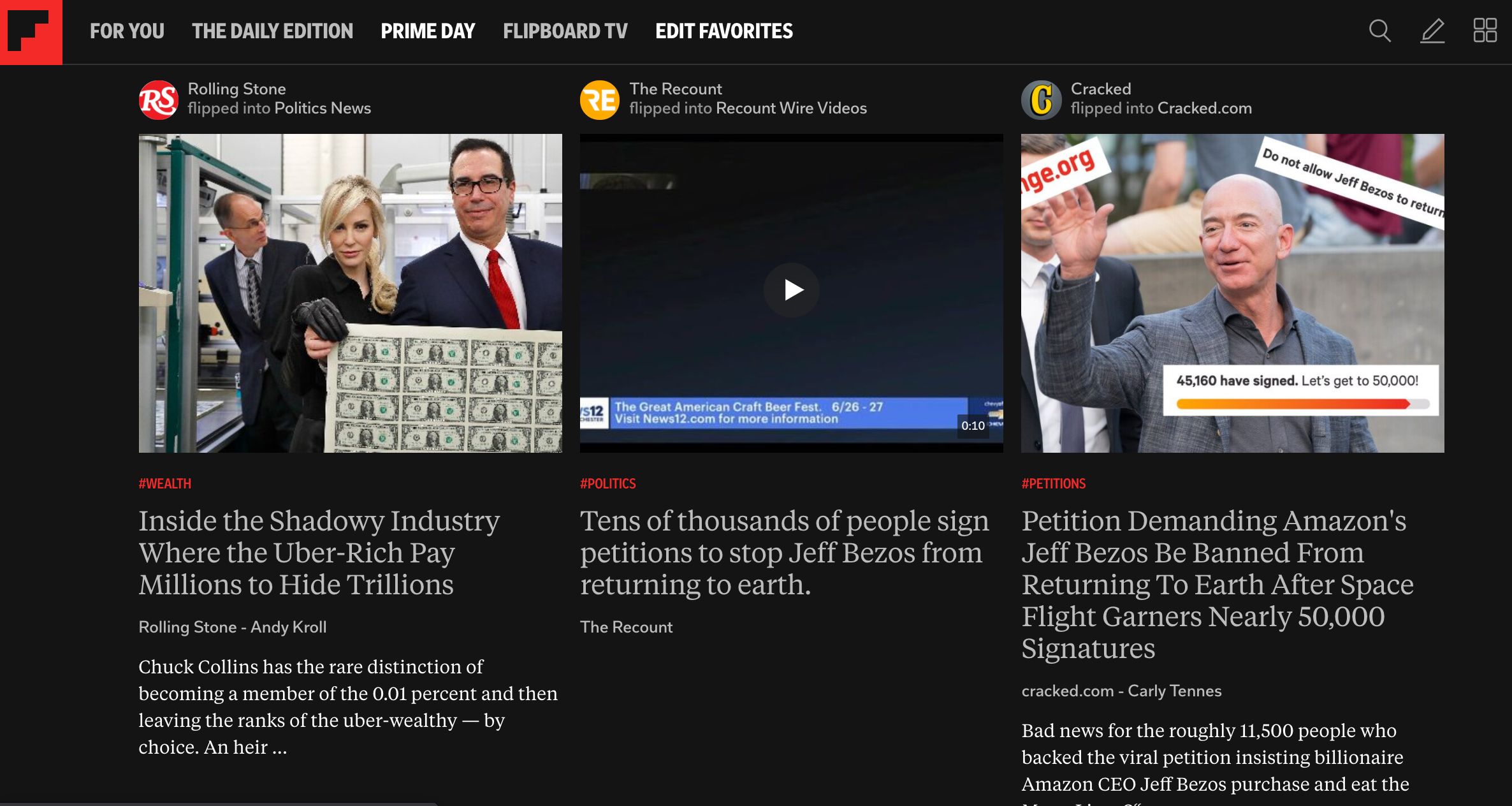The width and height of the screenshot is (1512, 806).
Task: Select the Prime Day tab
Action: (x=428, y=31)
